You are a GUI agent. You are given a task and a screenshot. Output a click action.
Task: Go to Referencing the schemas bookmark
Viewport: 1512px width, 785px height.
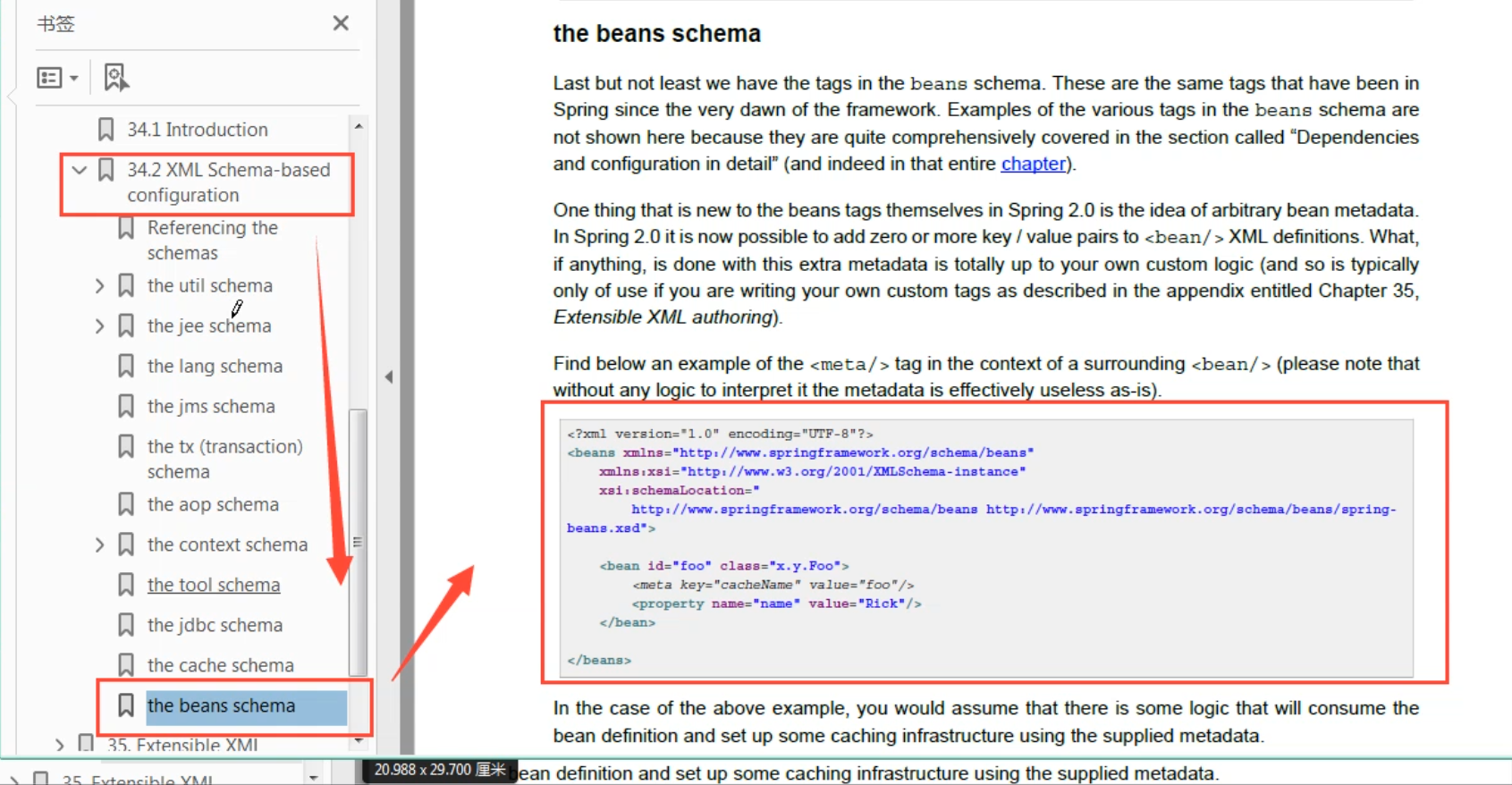click(x=213, y=240)
